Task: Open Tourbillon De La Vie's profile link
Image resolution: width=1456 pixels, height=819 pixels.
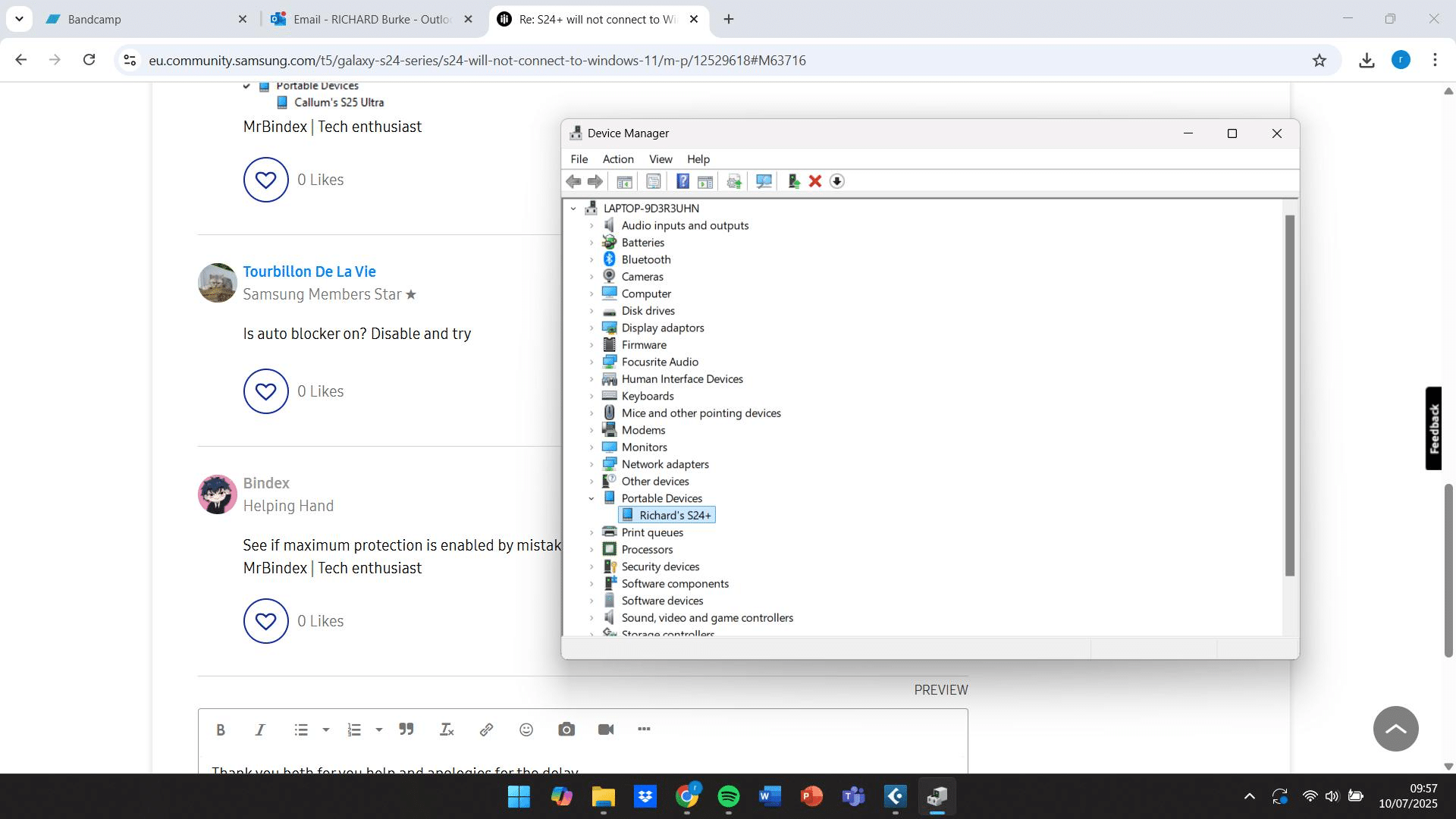Action: click(309, 271)
